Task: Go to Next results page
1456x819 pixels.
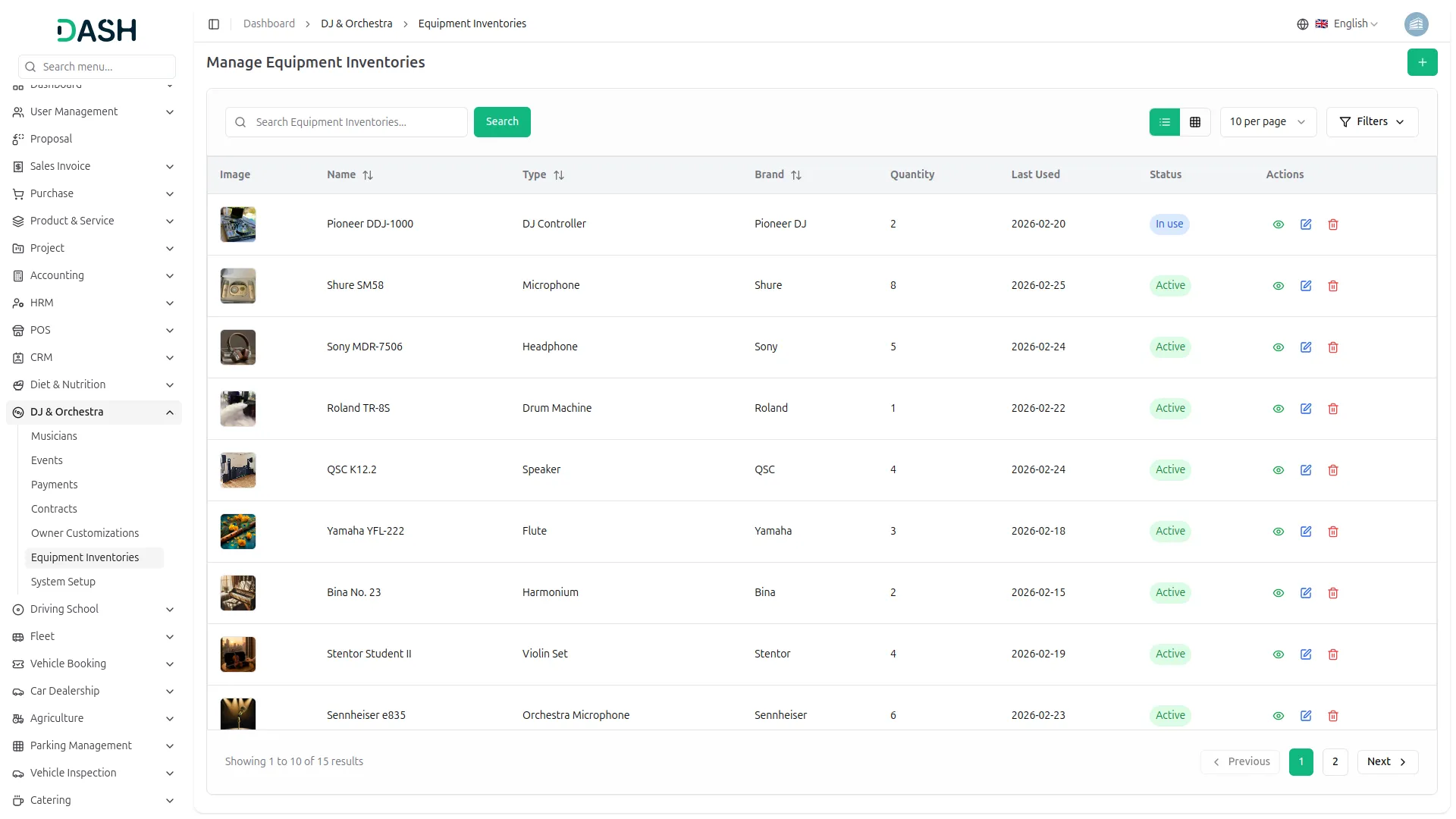Action: [x=1387, y=761]
